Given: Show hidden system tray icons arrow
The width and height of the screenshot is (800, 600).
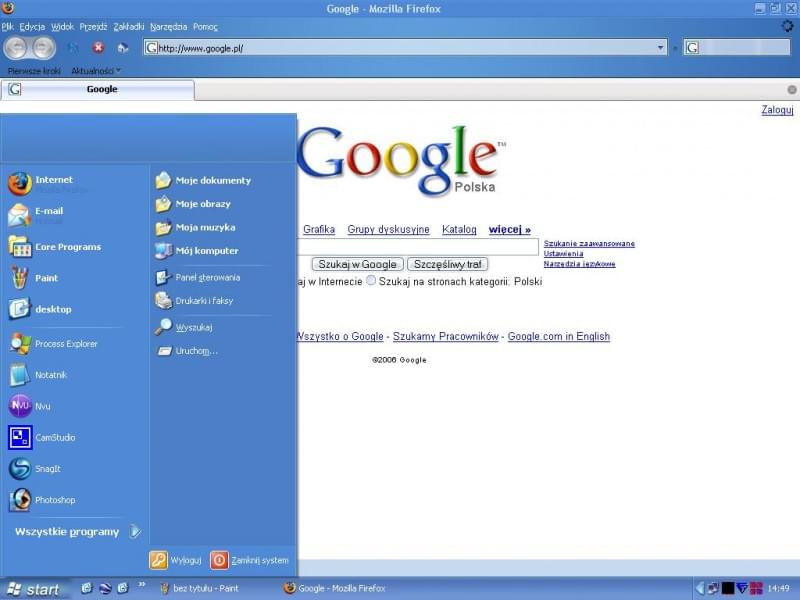Looking at the screenshot, I should (x=700, y=588).
